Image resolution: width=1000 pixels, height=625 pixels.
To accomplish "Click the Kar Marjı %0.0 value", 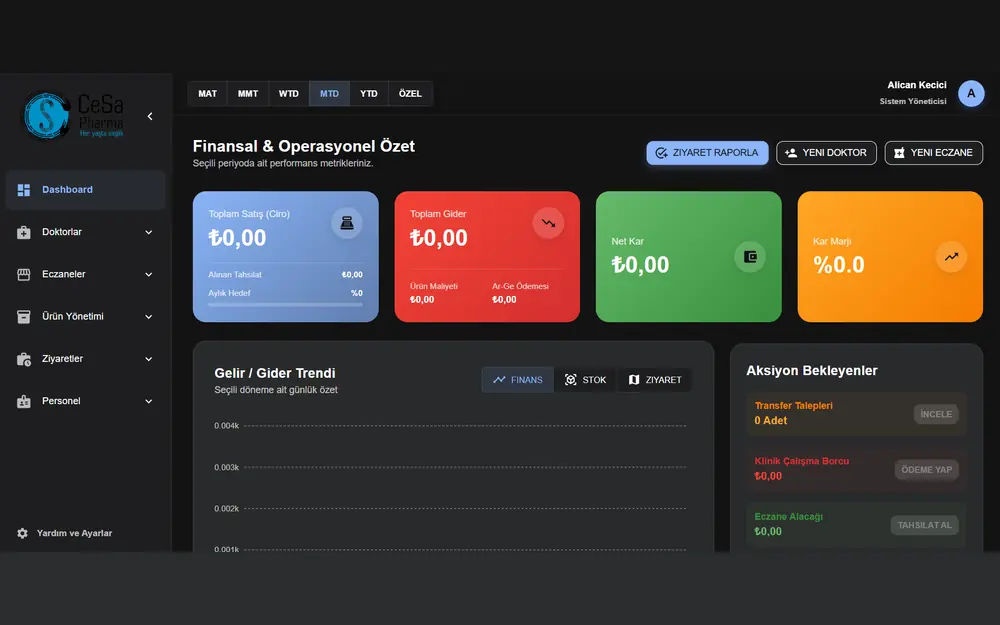I will click(x=839, y=265).
